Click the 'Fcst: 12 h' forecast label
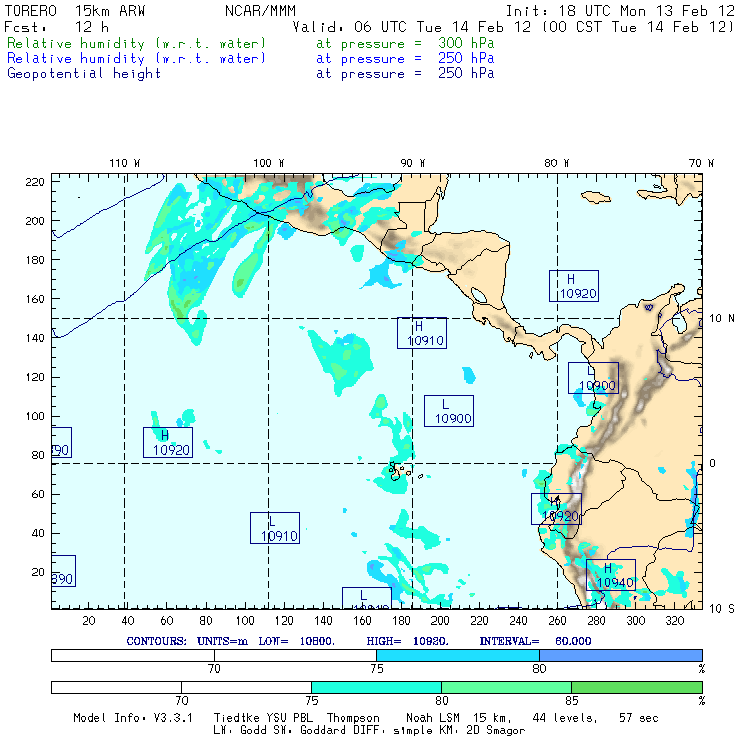 pyautogui.click(x=56, y=27)
